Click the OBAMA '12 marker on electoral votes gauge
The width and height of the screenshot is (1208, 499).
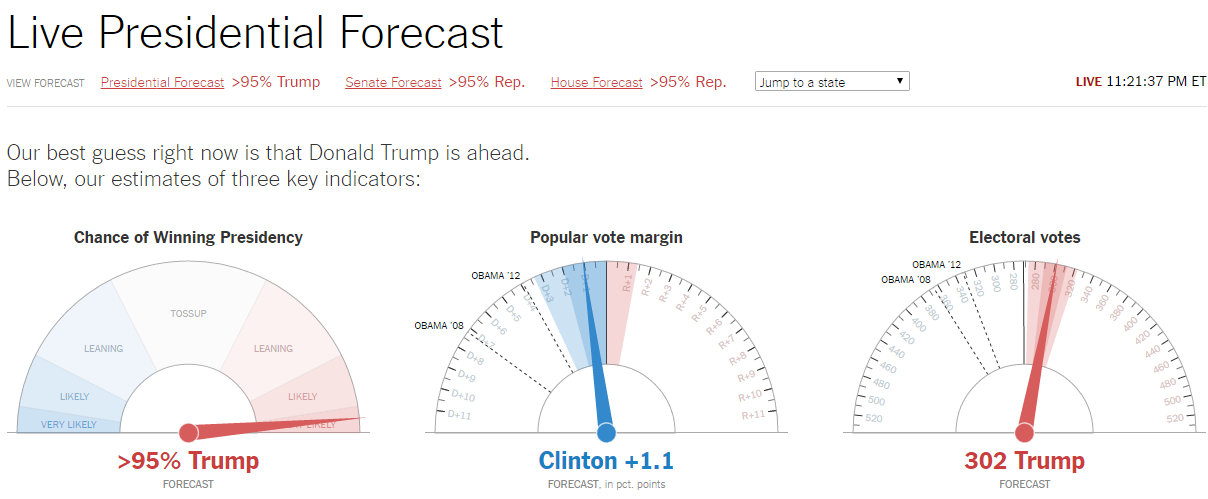(936, 265)
